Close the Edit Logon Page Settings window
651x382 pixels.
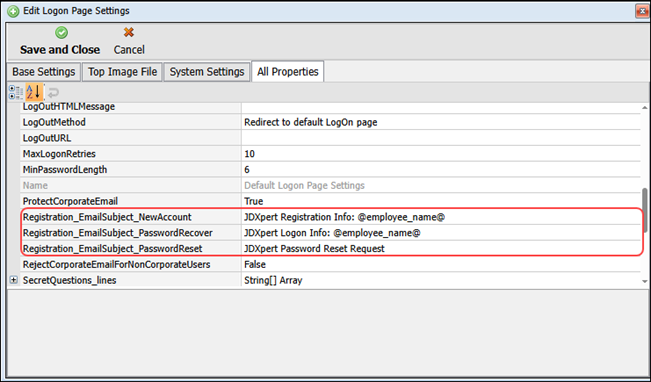pos(642,11)
